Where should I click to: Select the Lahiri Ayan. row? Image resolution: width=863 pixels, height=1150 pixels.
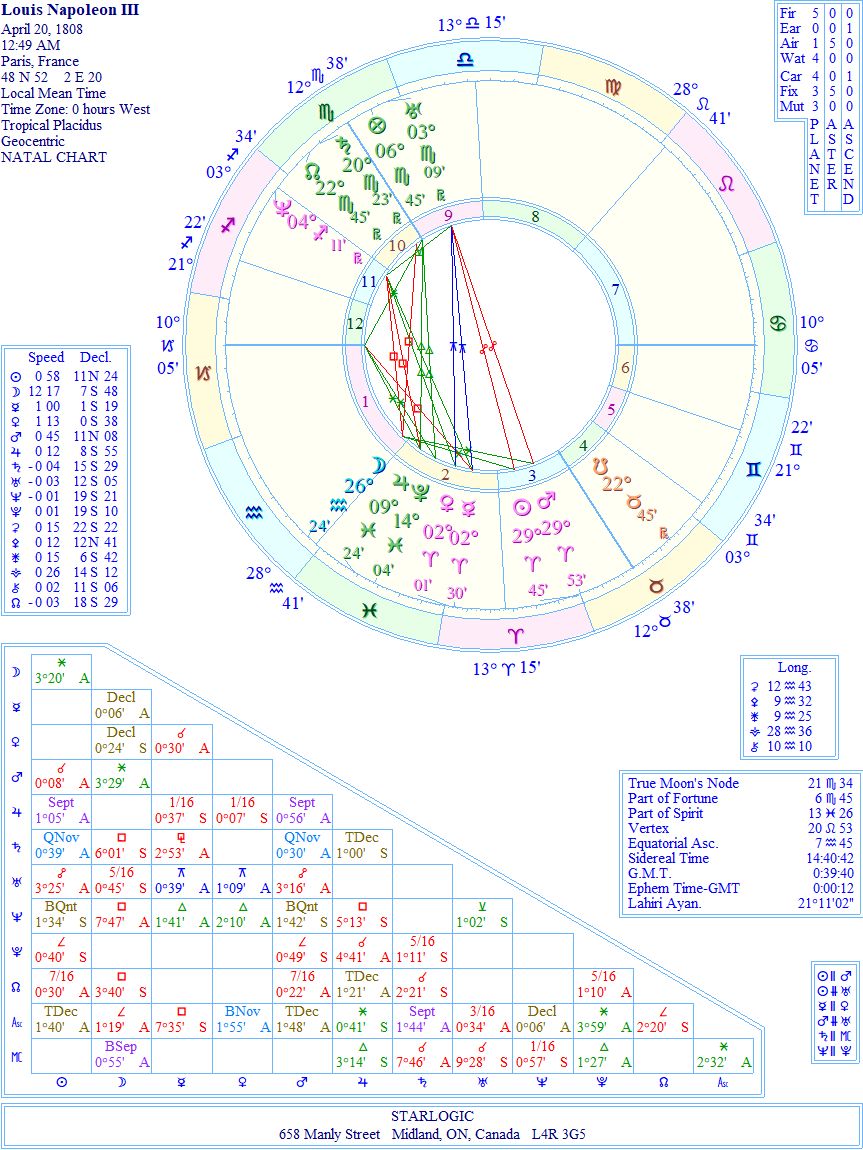(741, 903)
